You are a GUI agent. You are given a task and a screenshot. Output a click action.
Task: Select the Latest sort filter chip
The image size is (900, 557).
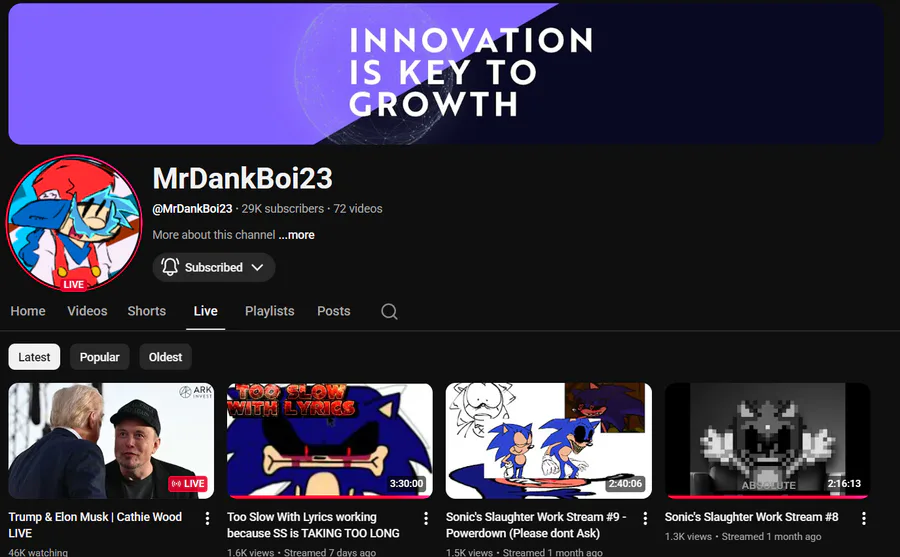(x=34, y=357)
